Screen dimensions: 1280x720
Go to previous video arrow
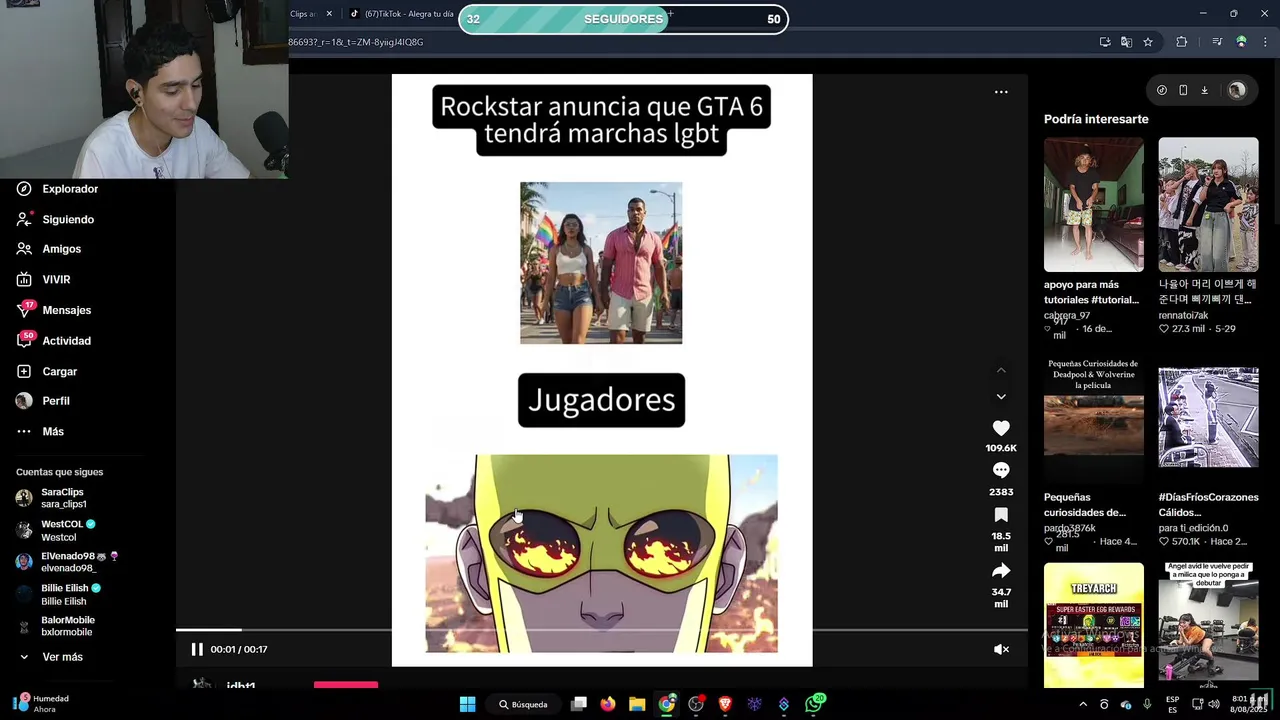(x=1001, y=370)
